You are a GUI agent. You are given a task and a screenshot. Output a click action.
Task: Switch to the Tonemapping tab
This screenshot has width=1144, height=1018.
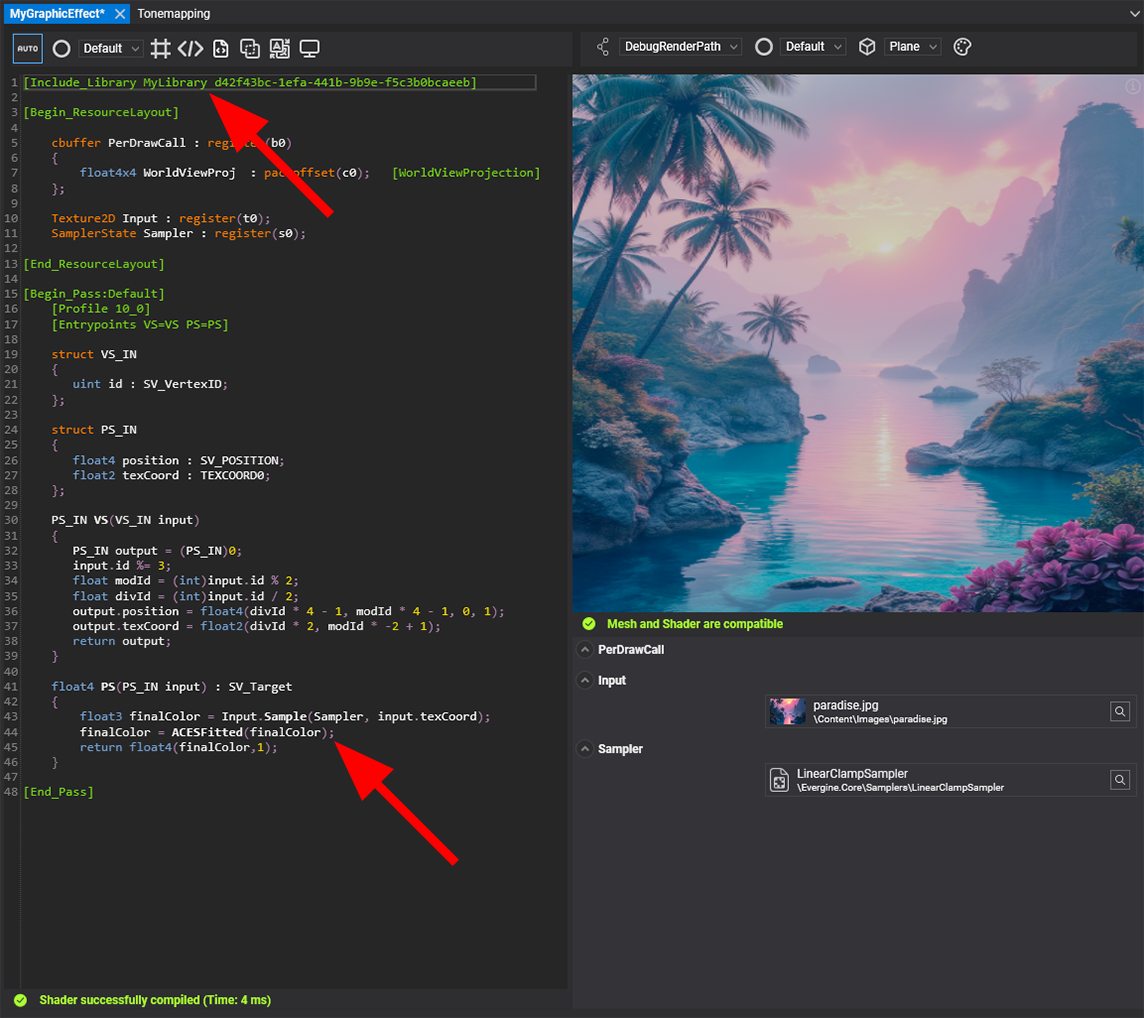pyautogui.click(x=174, y=14)
